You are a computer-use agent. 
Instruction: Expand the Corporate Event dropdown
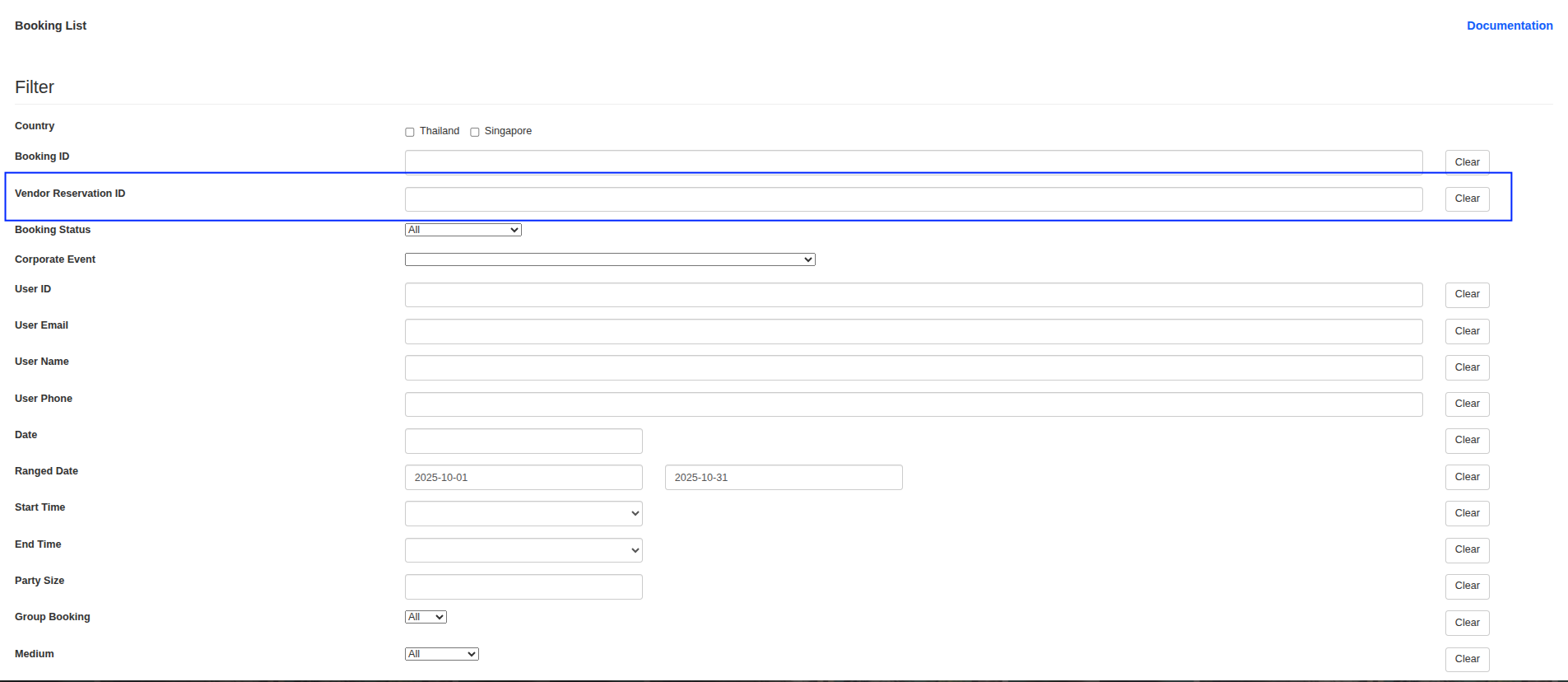point(609,259)
